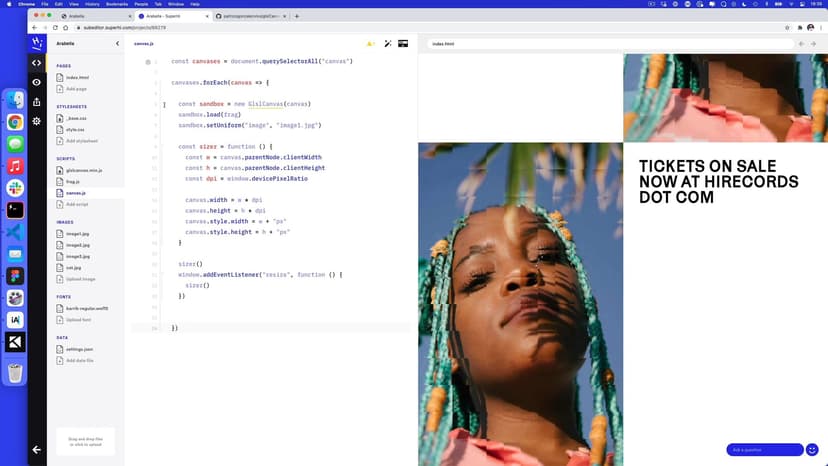Open settings.json data file
This screenshot has width=828, height=466.
coord(79,349)
